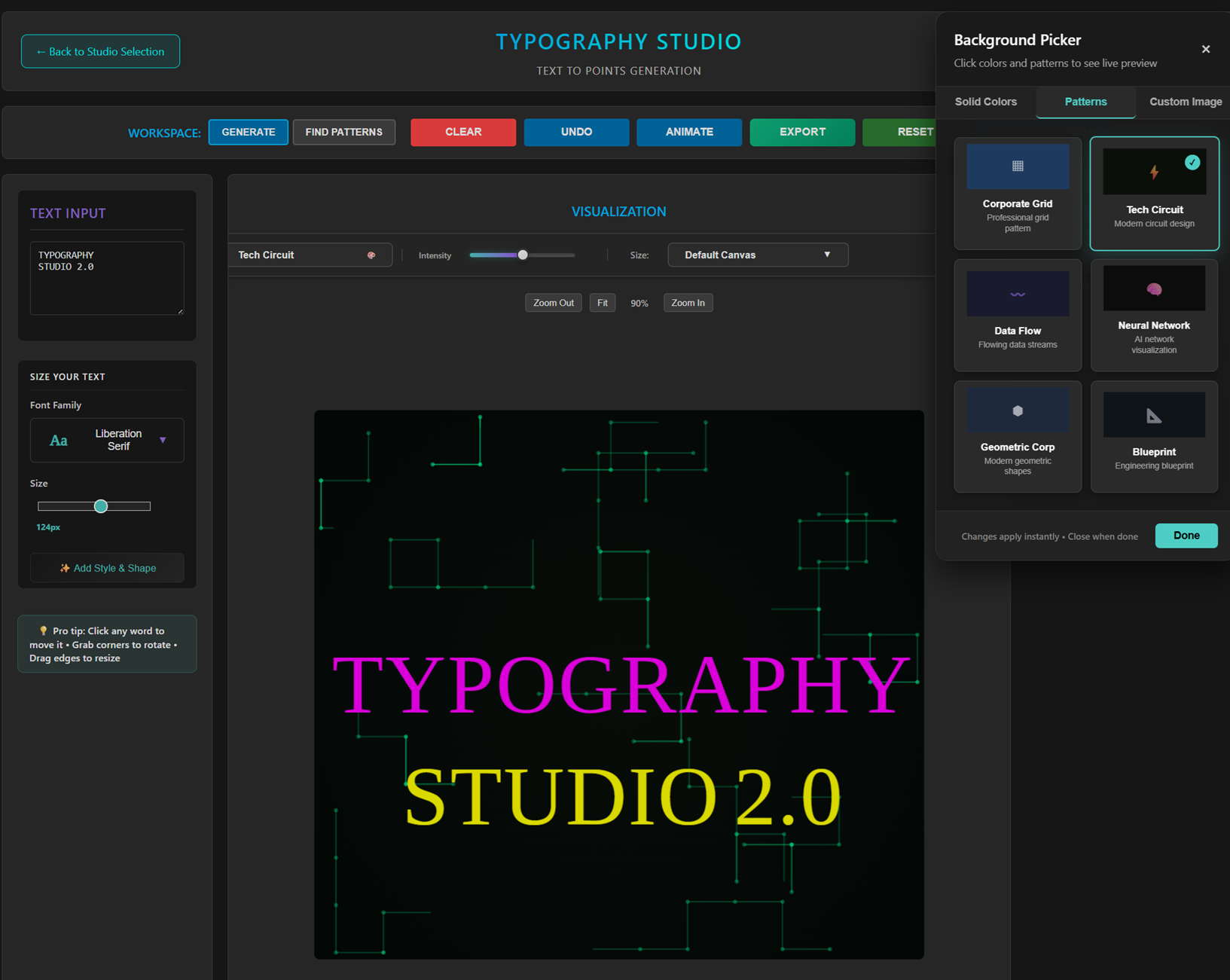
Task: Select the Blueprint triangle ruler icon
Action: point(1153,415)
